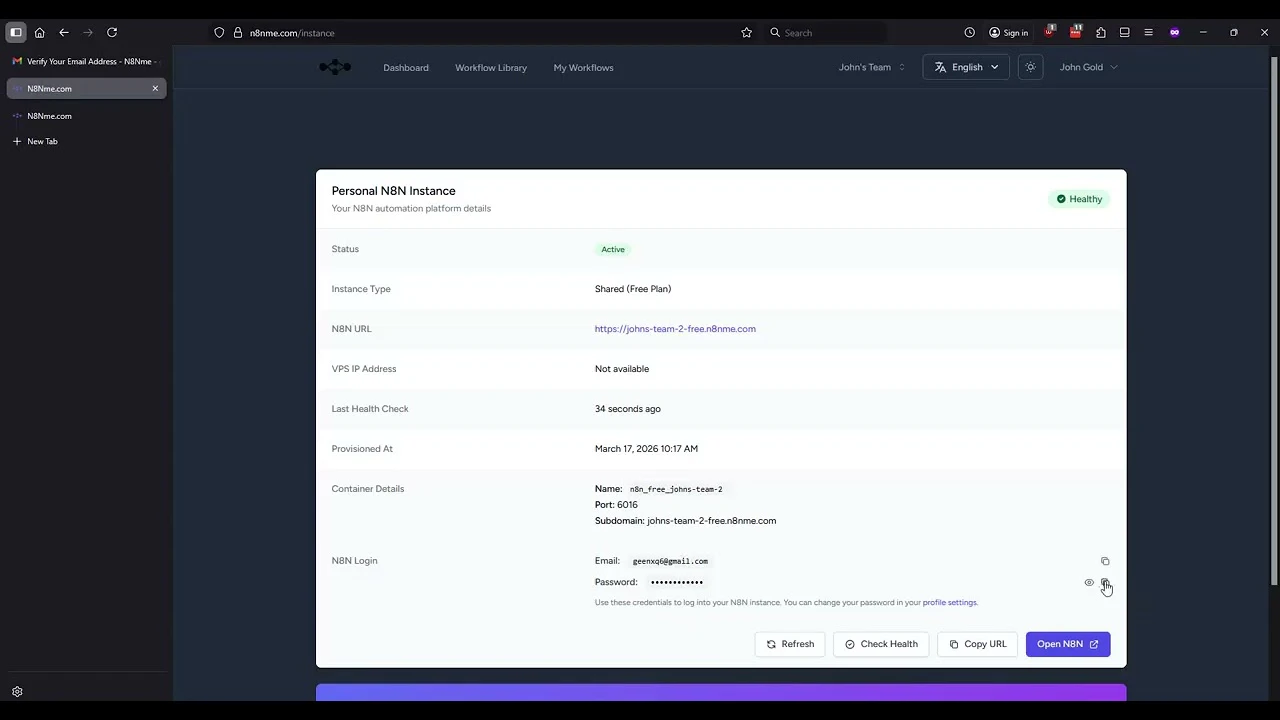This screenshot has width=1280, height=720.
Task: Expand the John Gold account menu
Action: [x=1089, y=67]
